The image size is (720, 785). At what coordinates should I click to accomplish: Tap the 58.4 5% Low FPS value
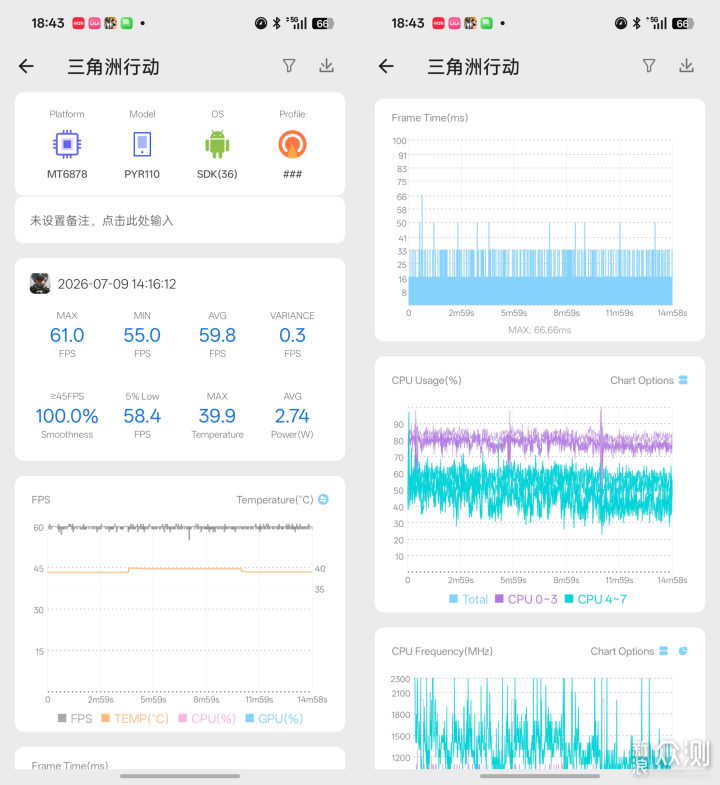pyautogui.click(x=142, y=416)
